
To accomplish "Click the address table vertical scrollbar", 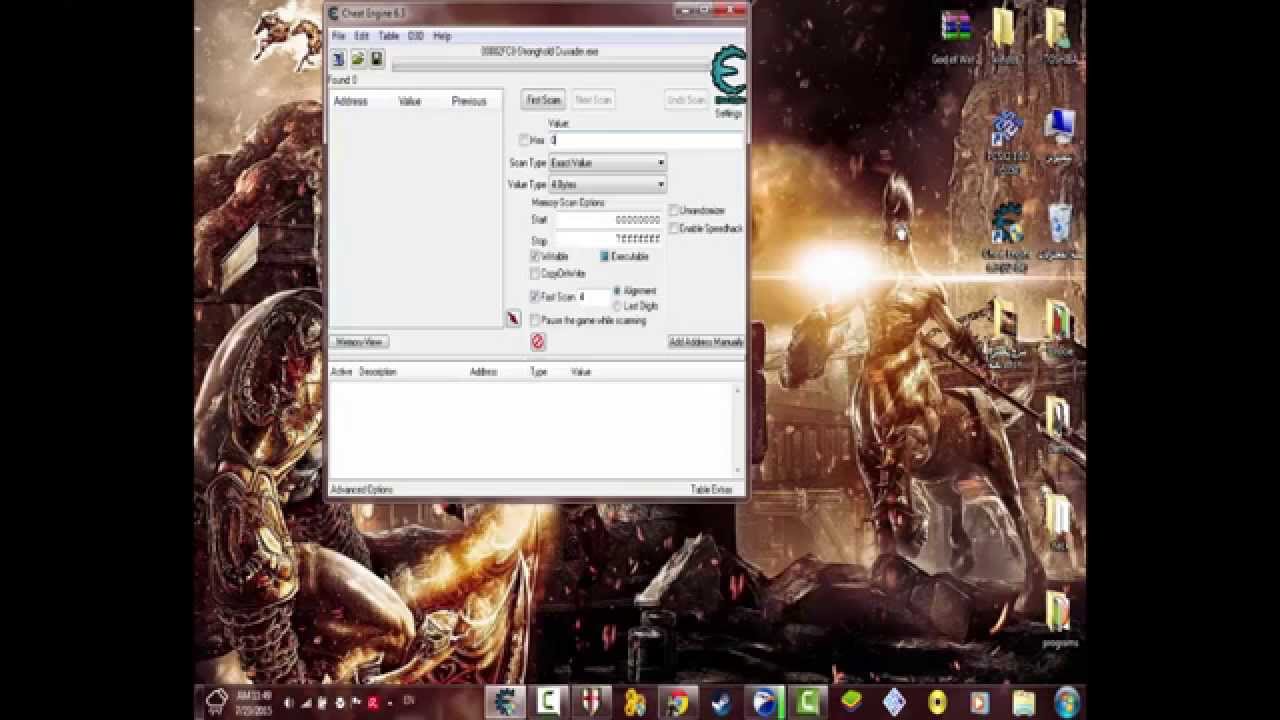I will (740, 430).
